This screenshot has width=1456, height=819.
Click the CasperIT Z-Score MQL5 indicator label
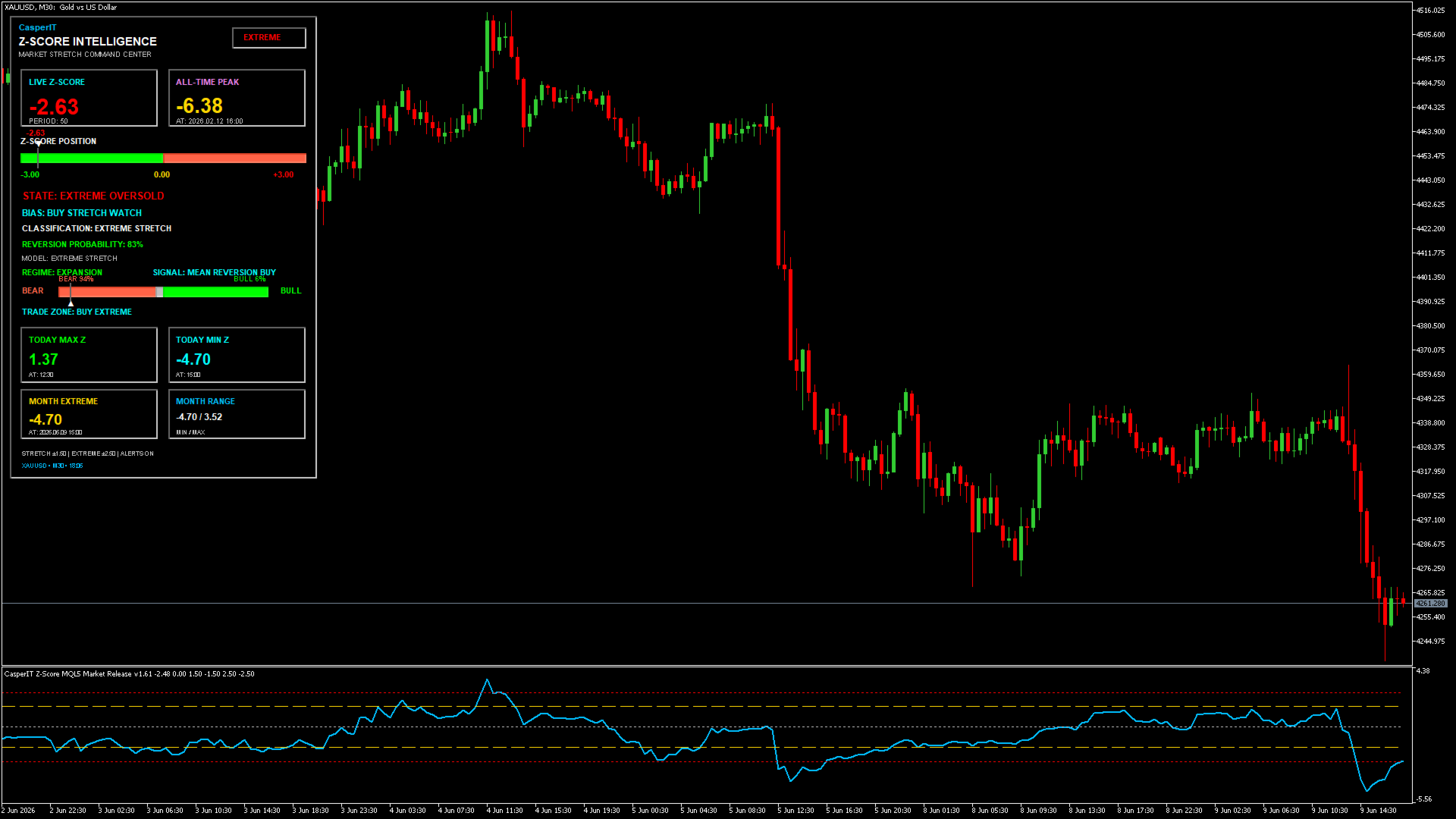(130, 674)
